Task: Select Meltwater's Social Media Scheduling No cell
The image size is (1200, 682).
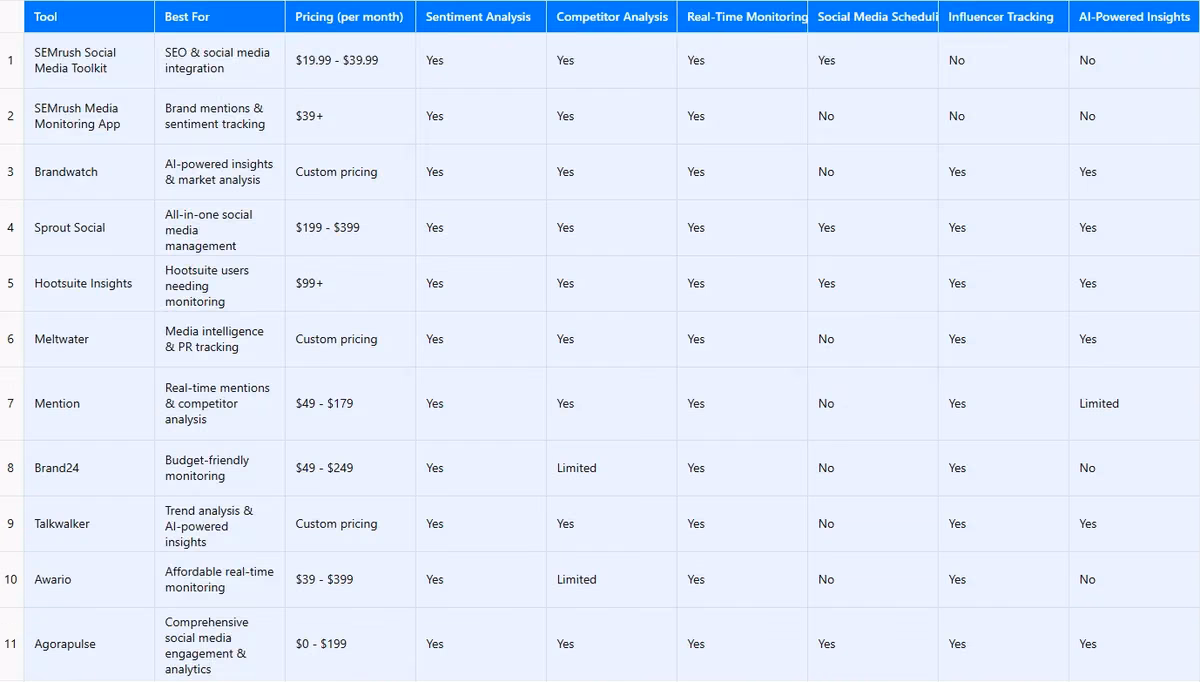Action: (873, 340)
